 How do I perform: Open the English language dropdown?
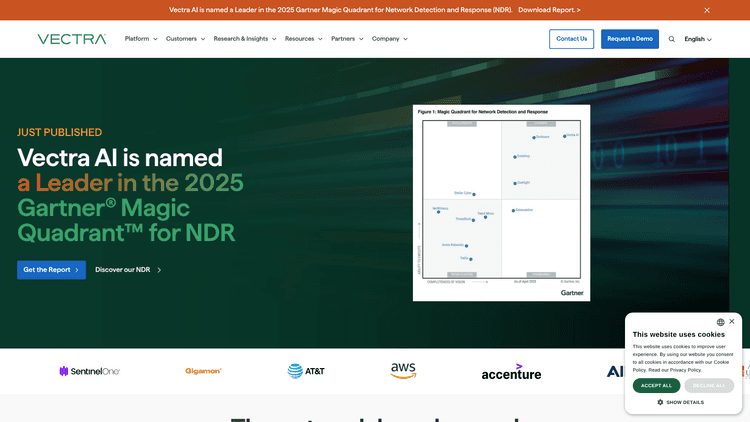[x=698, y=39]
